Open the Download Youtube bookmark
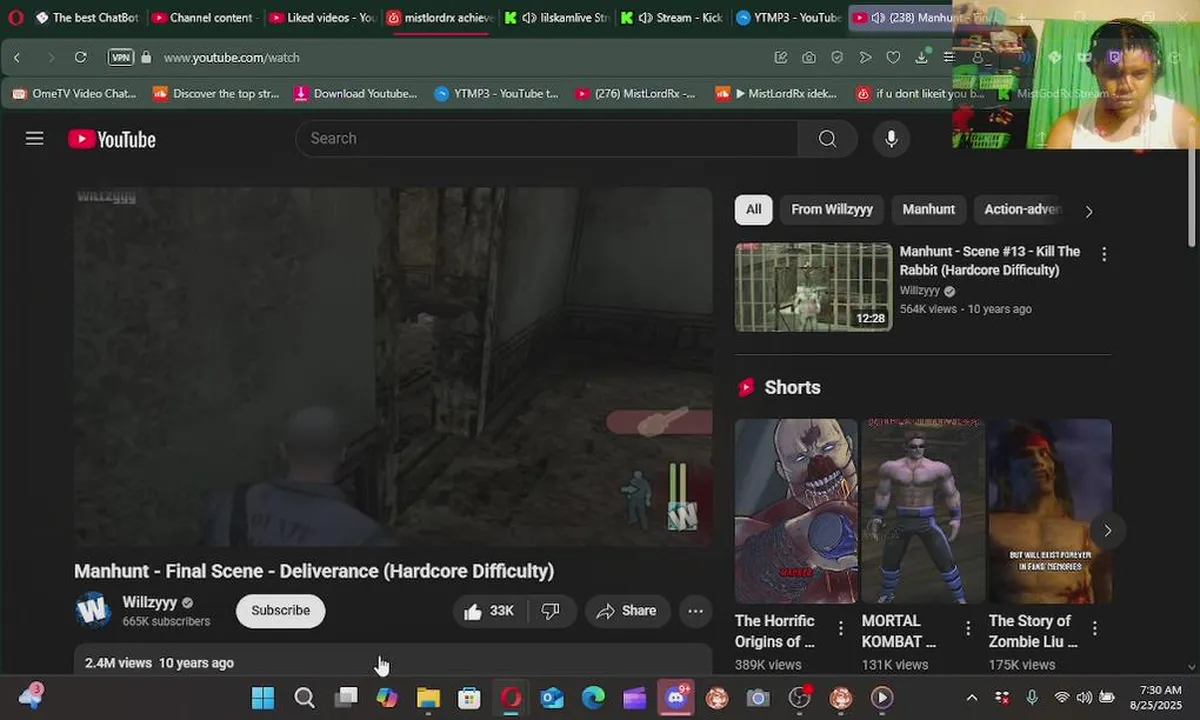The width and height of the screenshot is (1200, 720). click(356, 94)
